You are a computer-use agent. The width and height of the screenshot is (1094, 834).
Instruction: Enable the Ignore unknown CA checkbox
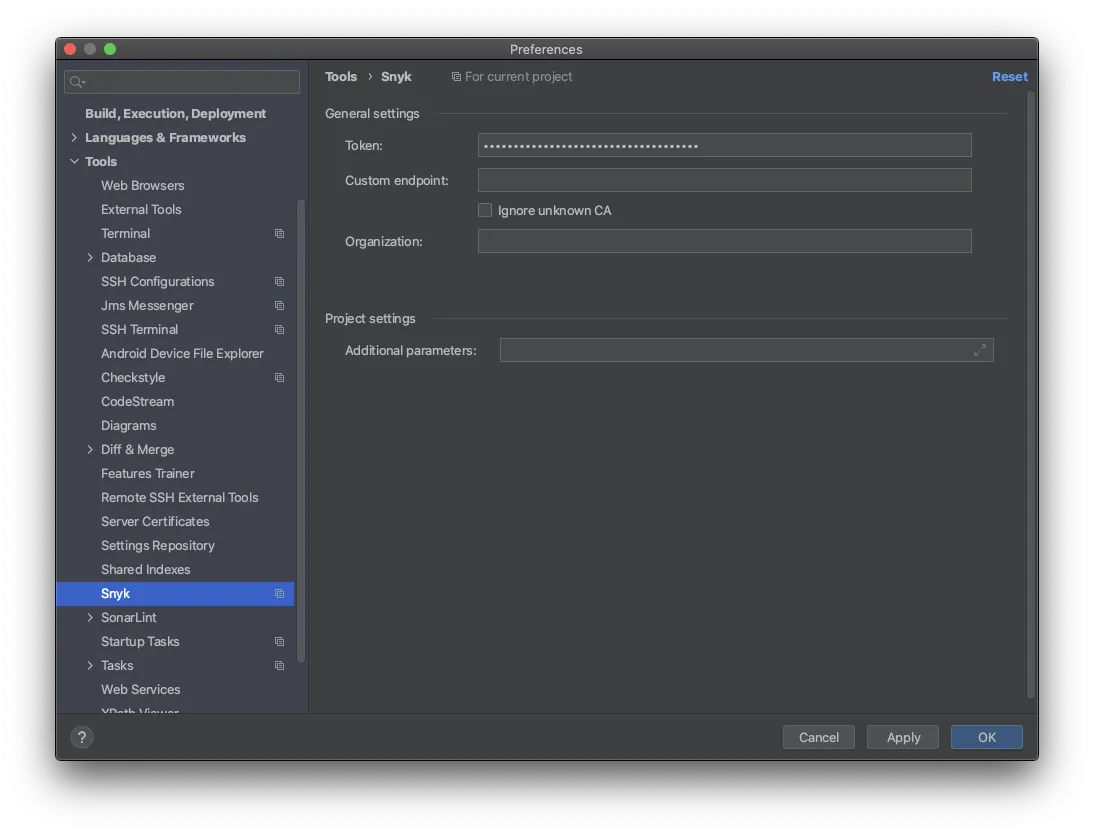coord(485,211)
